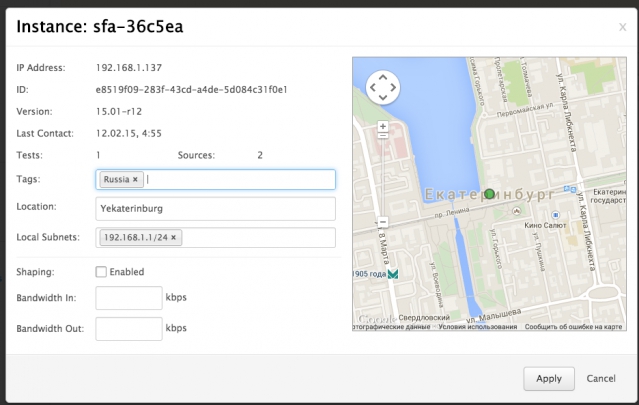
Task: Apply the instance settings
Action: pos(549,379)
